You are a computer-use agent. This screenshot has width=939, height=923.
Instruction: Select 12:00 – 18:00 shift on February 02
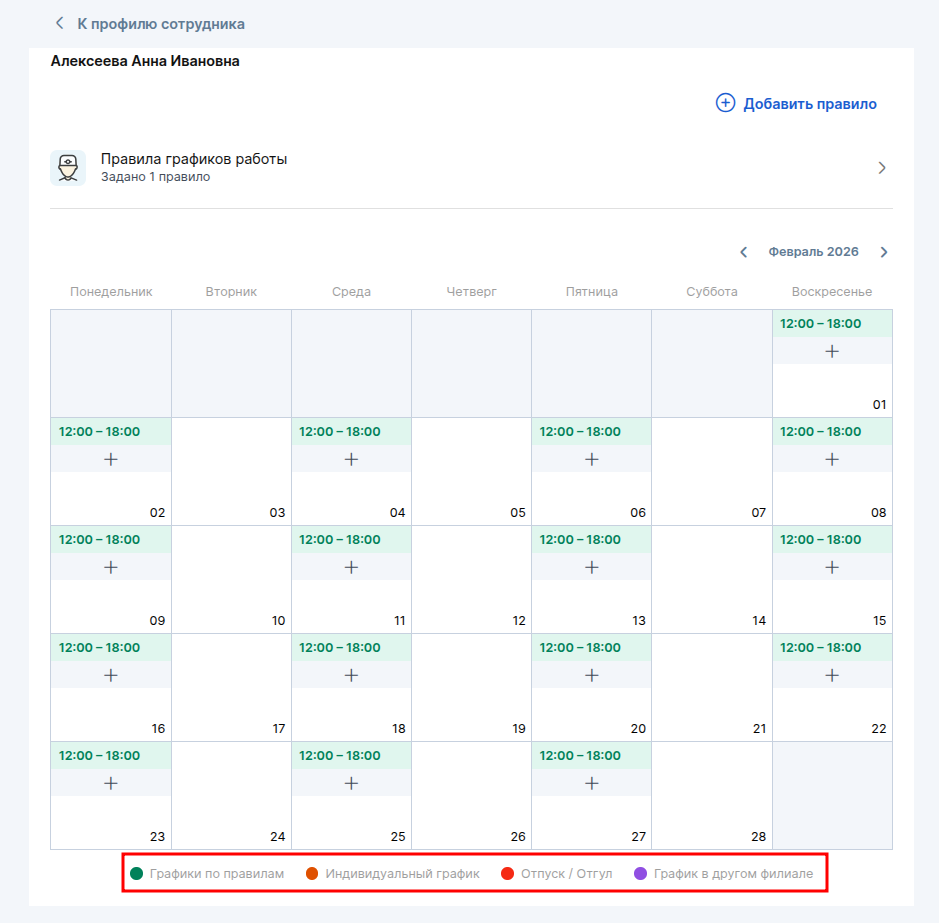click(x=100, y=432)
